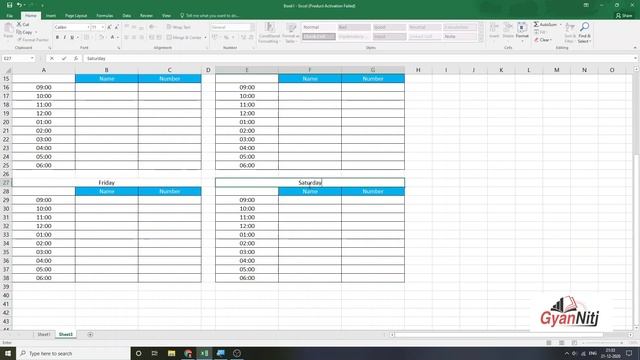Image resolution: width=640 pixels, height=360 pixels.
Task: Toggle Wrap Text
Action: point(179,27)
